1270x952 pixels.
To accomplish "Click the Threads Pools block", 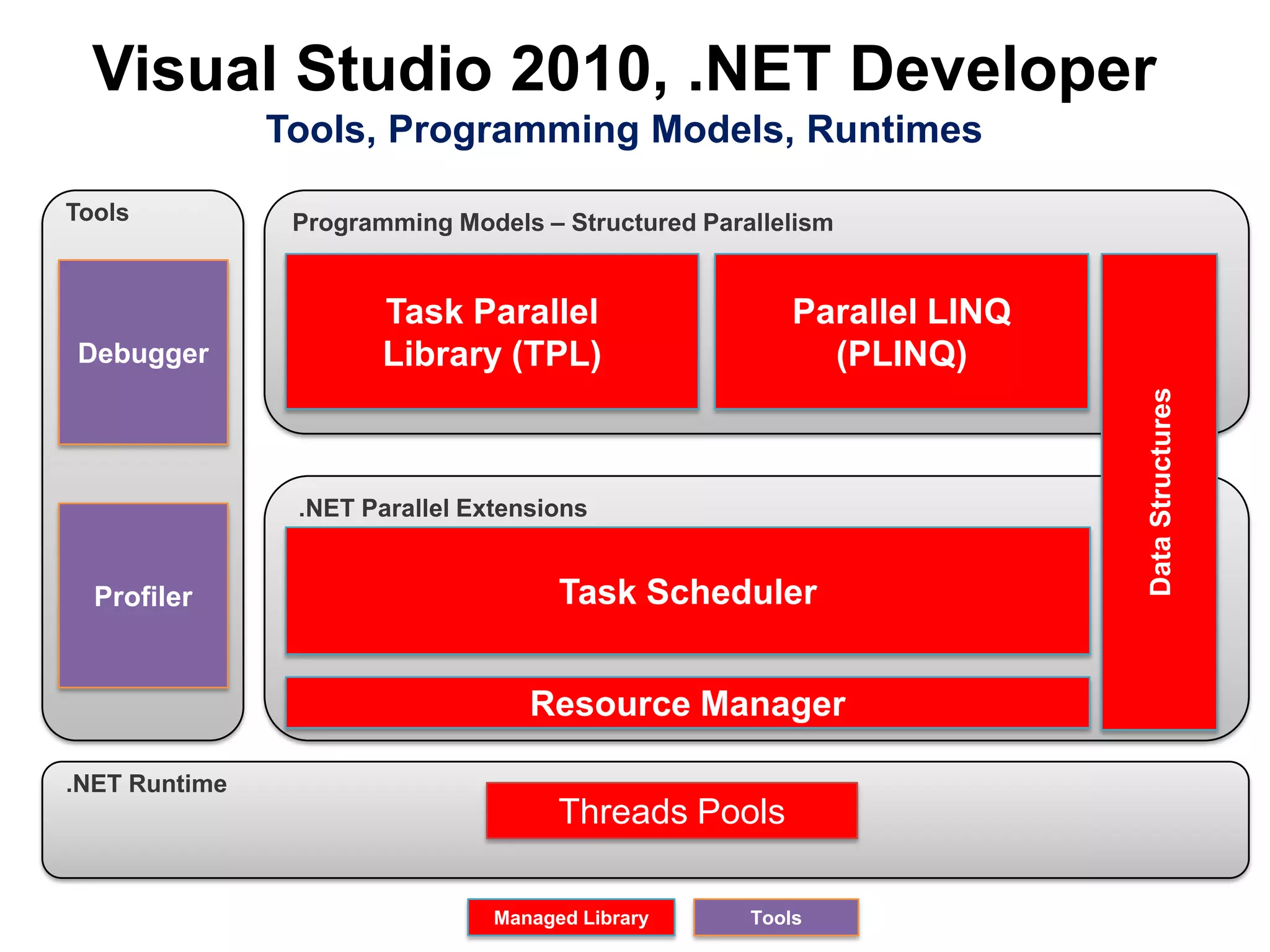I will click(x=672, y=811).
